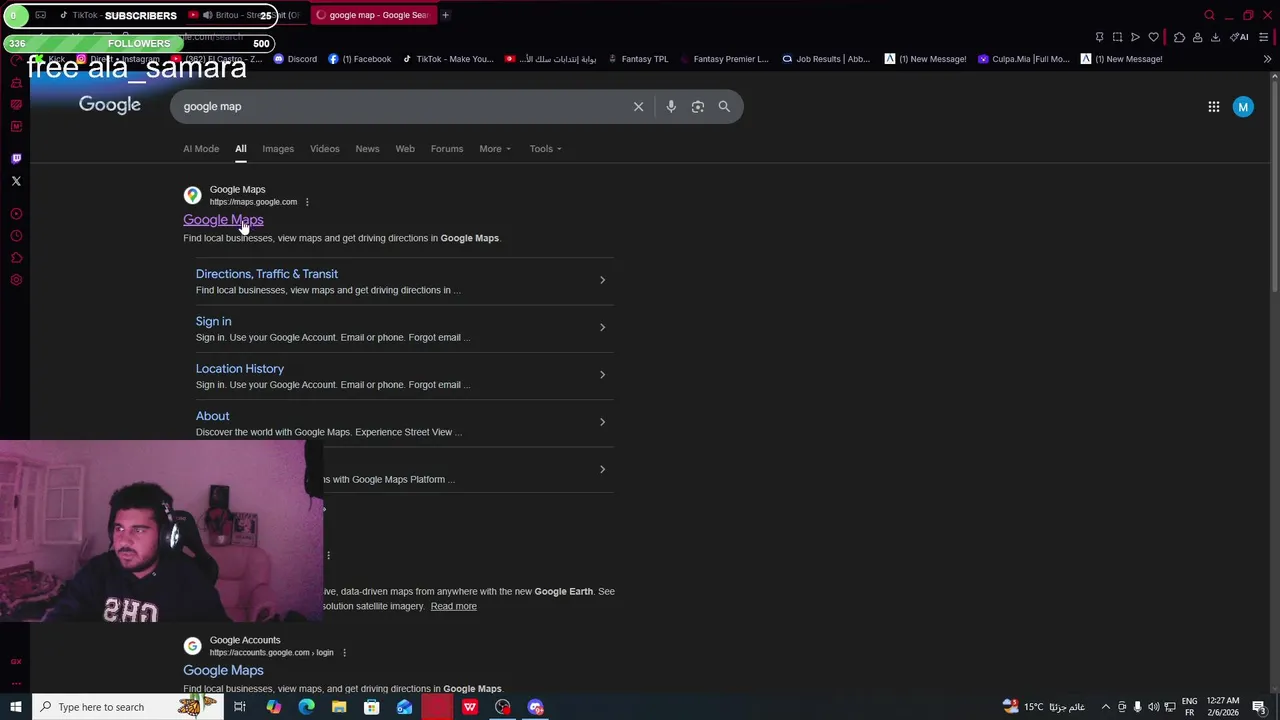The width and height of the screenshot is (1280, 720).
Task: Expand the Location History chevron
Action: coord(602,374)
